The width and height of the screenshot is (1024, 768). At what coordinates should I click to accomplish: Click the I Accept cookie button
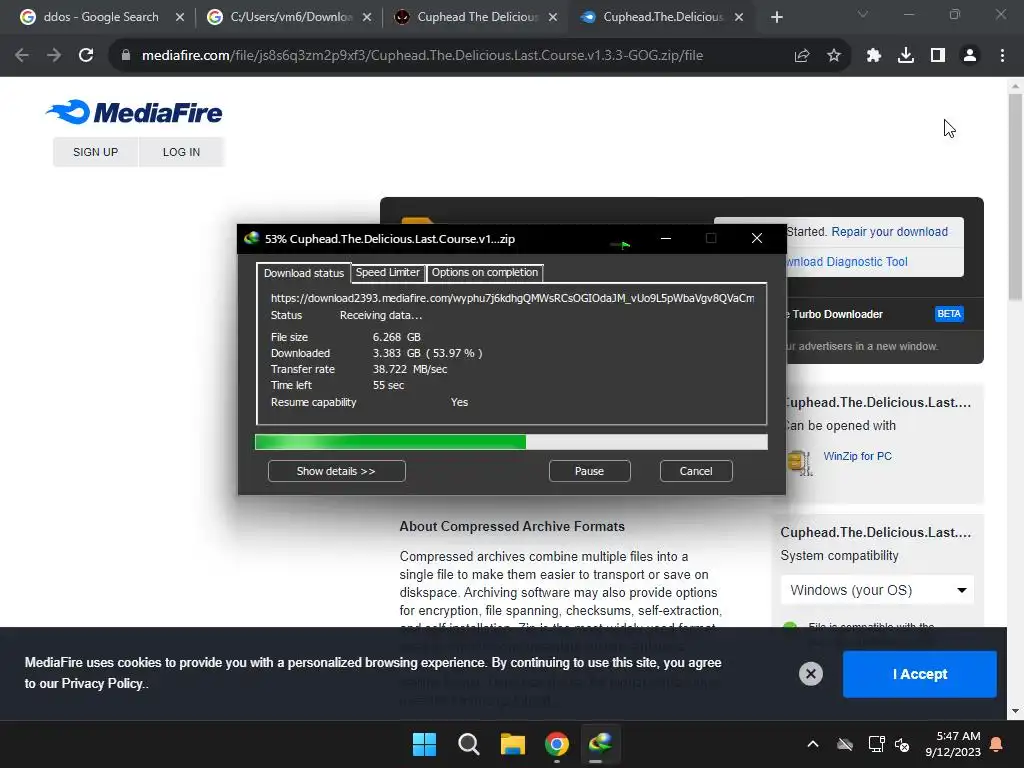[x=920, y=674]
